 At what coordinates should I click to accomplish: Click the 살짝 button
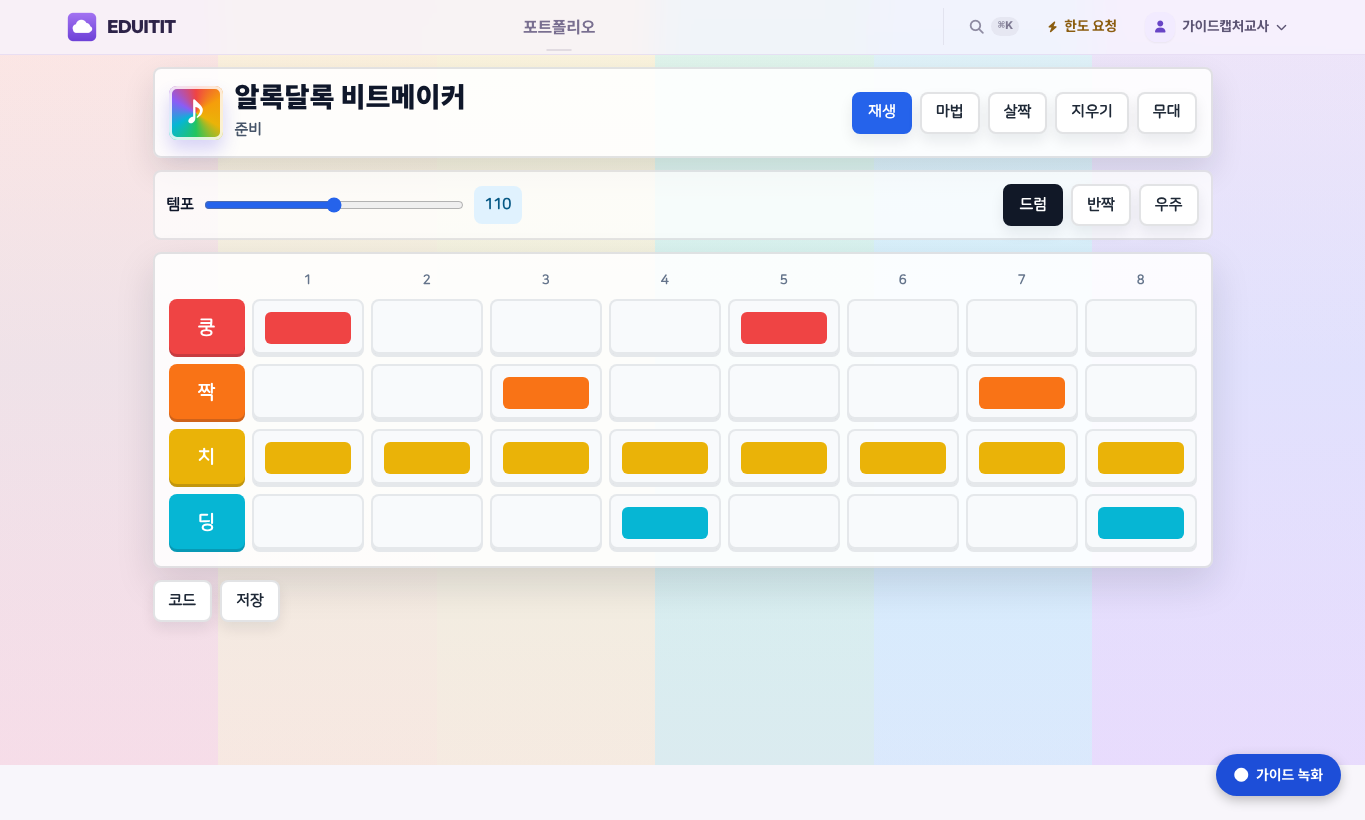[1017, 112]
